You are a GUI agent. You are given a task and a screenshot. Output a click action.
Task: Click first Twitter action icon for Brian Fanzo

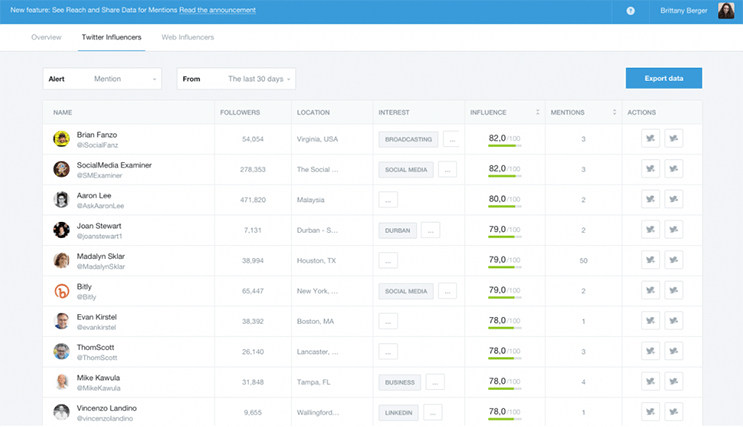pyautogui.click(x=650, y=139)
